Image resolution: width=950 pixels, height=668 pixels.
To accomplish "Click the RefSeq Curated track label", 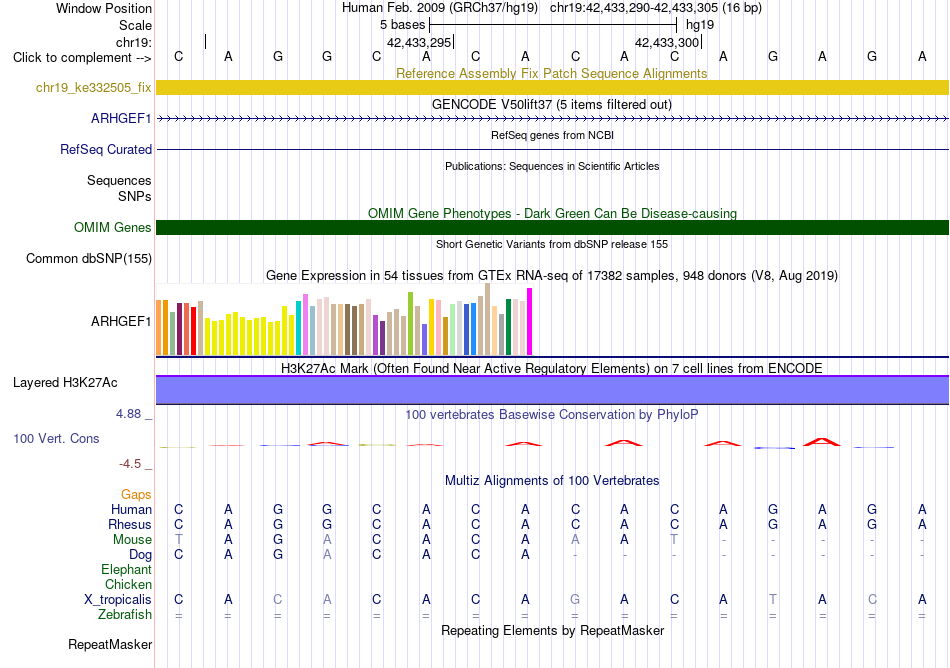I will click(106, 149).
